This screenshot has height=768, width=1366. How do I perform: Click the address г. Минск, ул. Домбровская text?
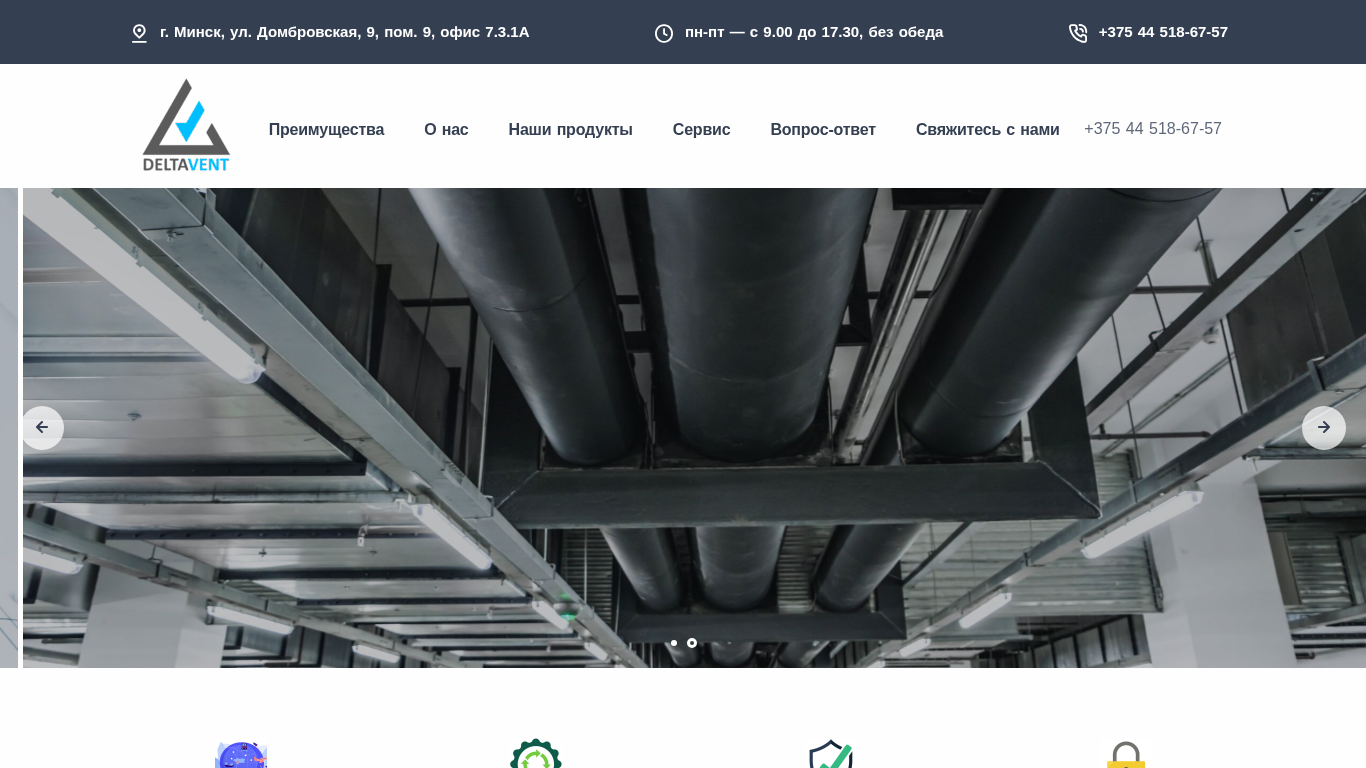[344, 32]
